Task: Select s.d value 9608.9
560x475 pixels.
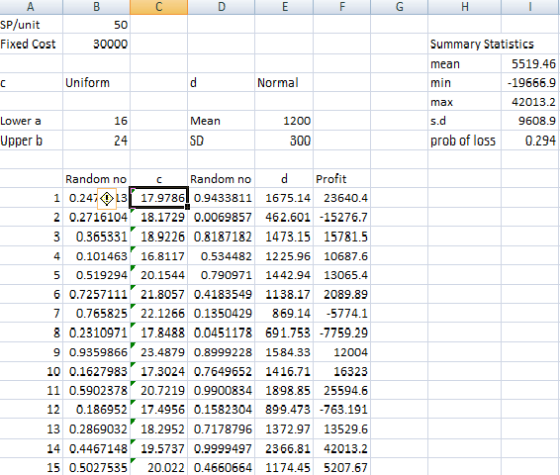Action: (x=530, y=121)
